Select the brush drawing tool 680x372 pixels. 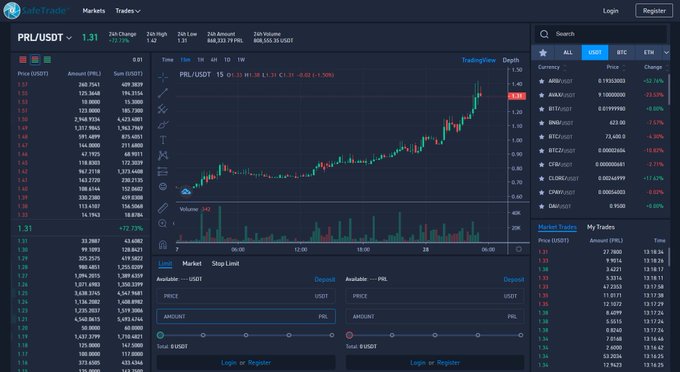point(163,125)
